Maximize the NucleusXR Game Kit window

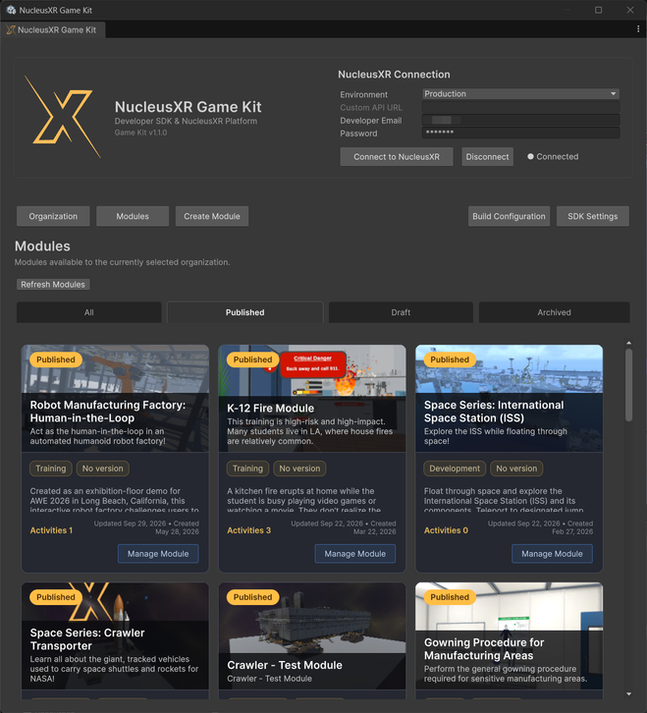tap(598, 10)
